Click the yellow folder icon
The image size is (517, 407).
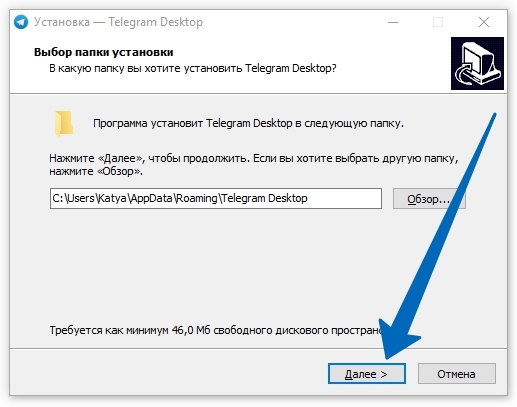click(x=64, y=124)
